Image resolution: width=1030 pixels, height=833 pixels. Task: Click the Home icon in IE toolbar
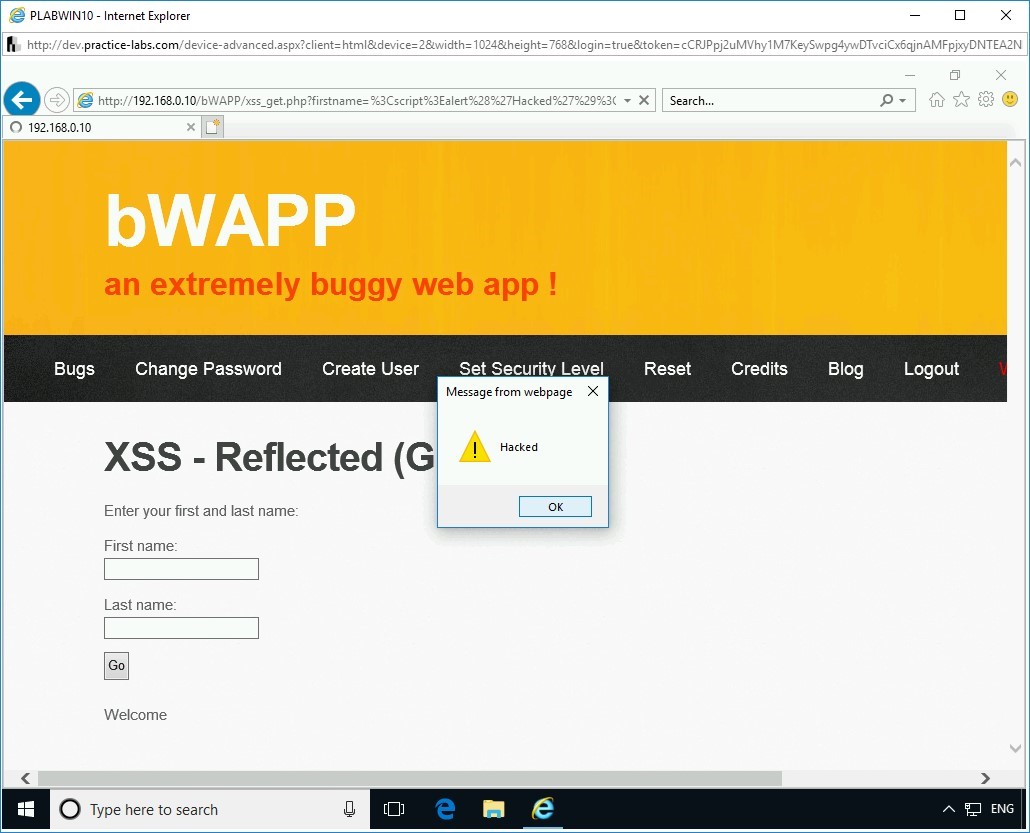(935, 99)
